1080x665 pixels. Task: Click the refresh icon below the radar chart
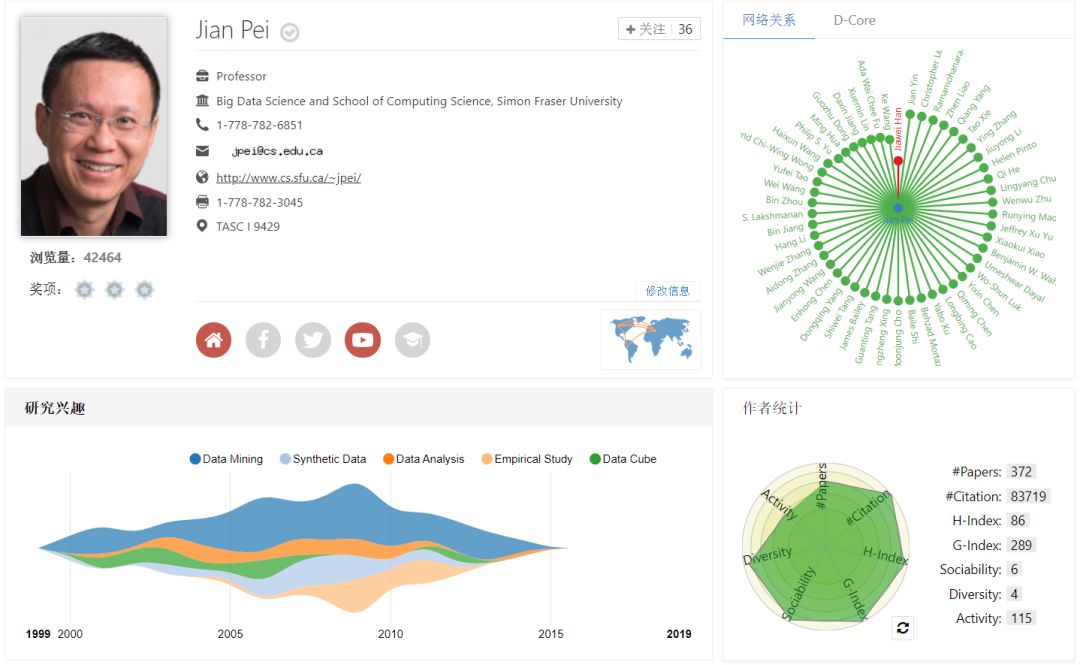tap(903, 627)
